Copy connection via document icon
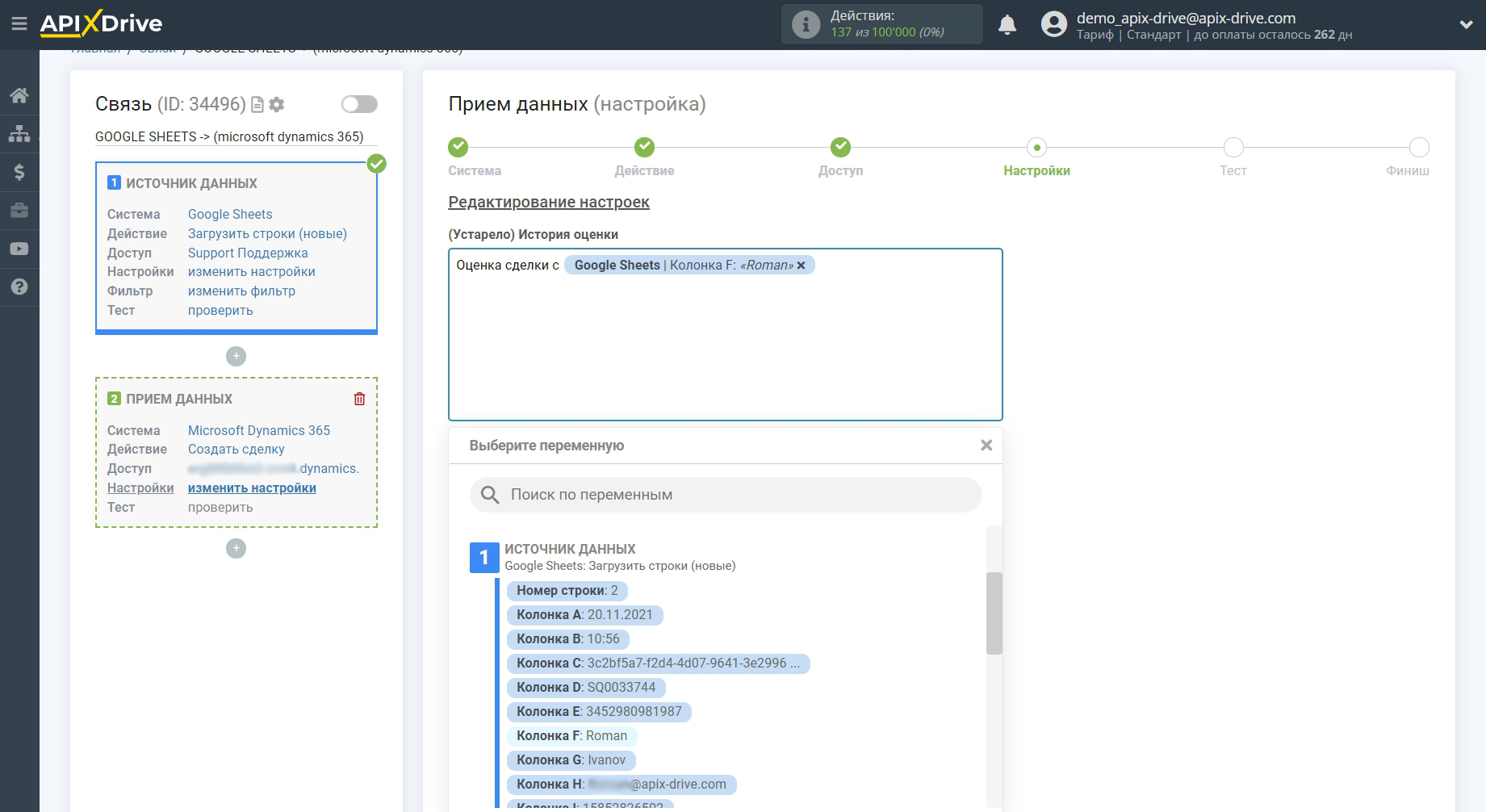The image size is (1486, 812). 257,104
